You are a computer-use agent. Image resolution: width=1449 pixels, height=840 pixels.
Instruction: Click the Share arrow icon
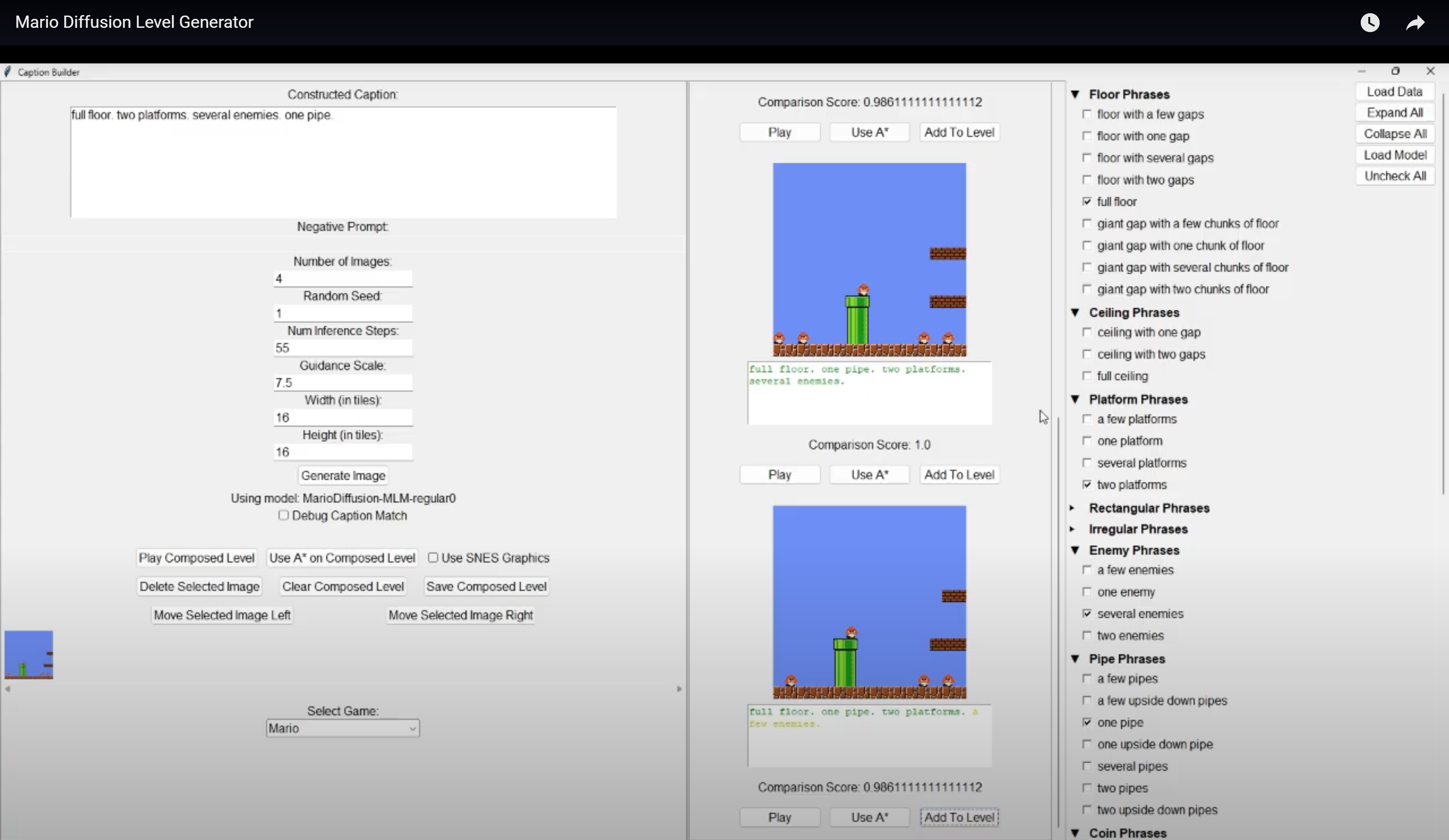[x=1415, y=23]
